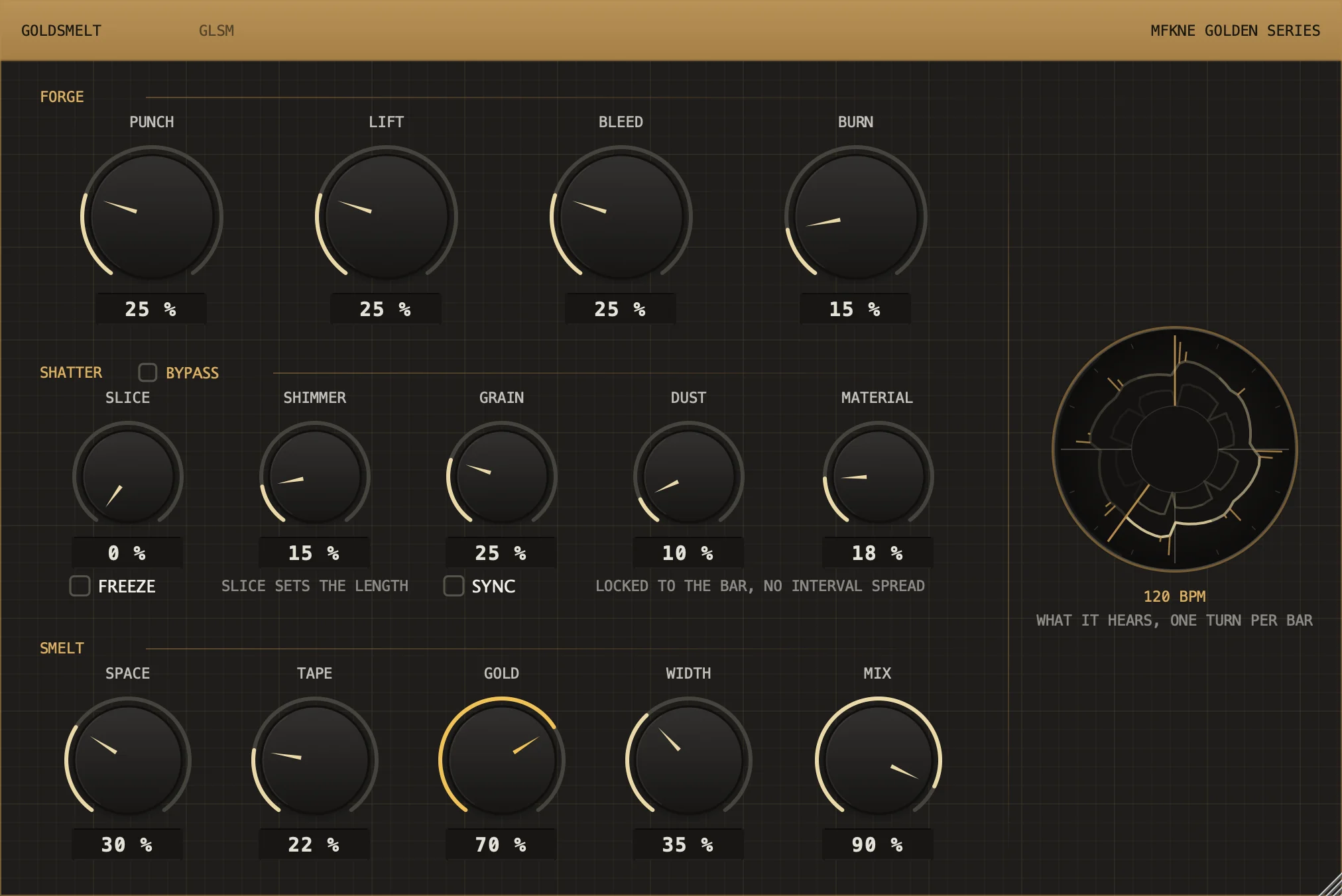This screenshot has height=896, width=1342.
Task: Click the GOLD 70 % value field
Action: [x=501, y=844]
